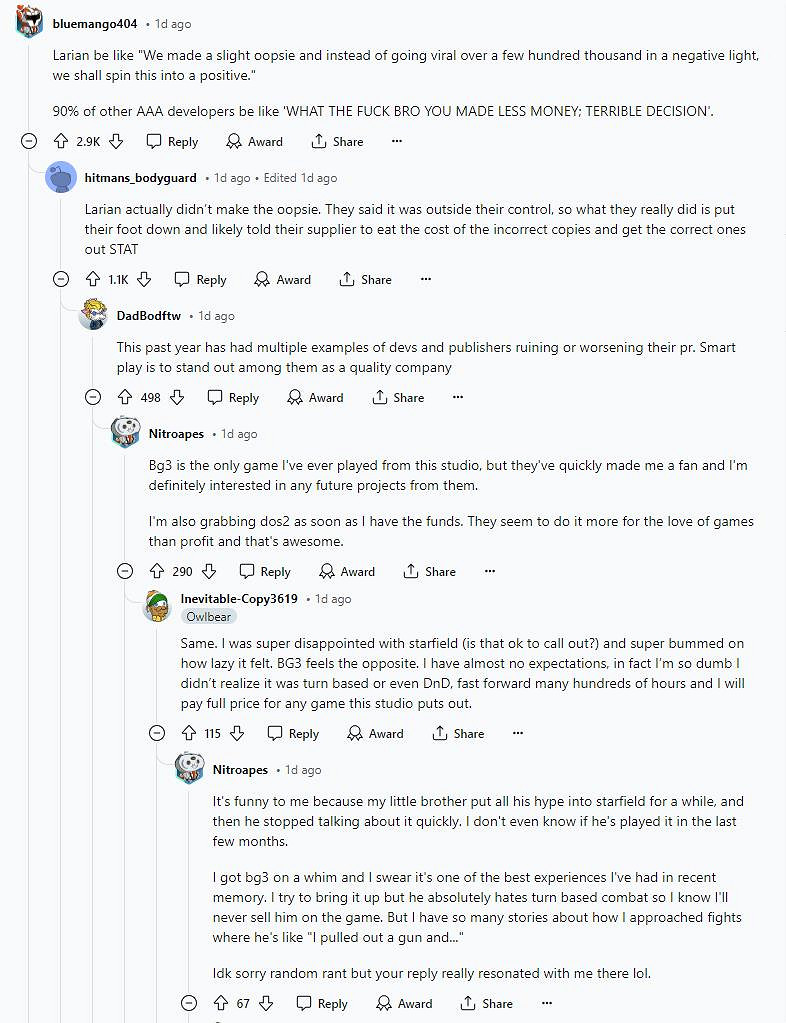Open more options menu on DadBodftw's comment
This screenshot has height=1023, width=786.
point(457,397)
